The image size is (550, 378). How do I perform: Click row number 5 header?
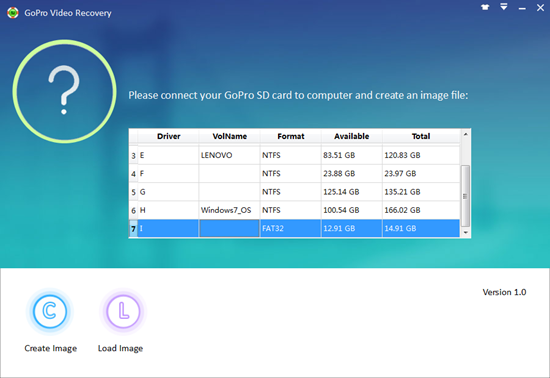click(133, 192)
